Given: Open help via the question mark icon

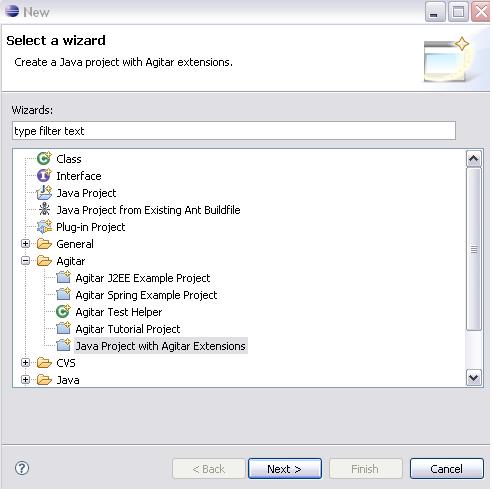Looking at the screenshot, I should [x=22, y=468].
